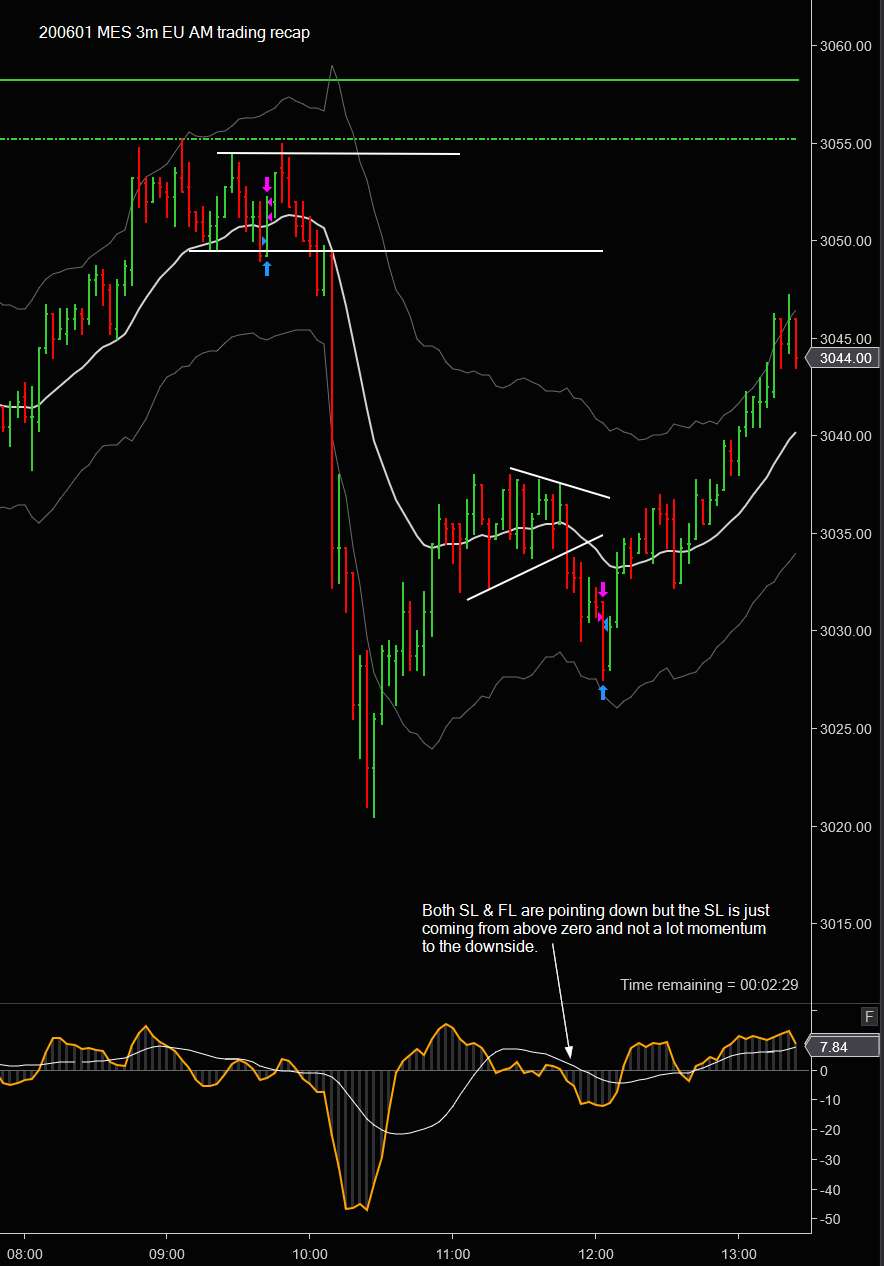Image resolution: width=884 pixels, height=1266 pixels.
Task: Click the magenta sell arrow near 09:40
Action: point(267,185)
